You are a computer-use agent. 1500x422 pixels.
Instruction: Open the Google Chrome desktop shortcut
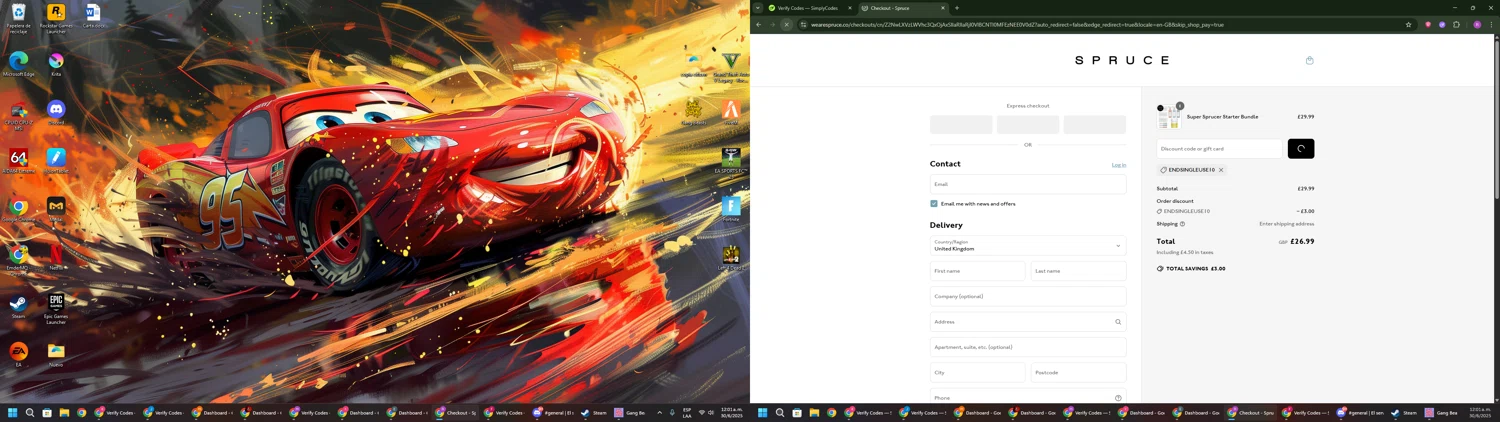click(x=18, y=208)
